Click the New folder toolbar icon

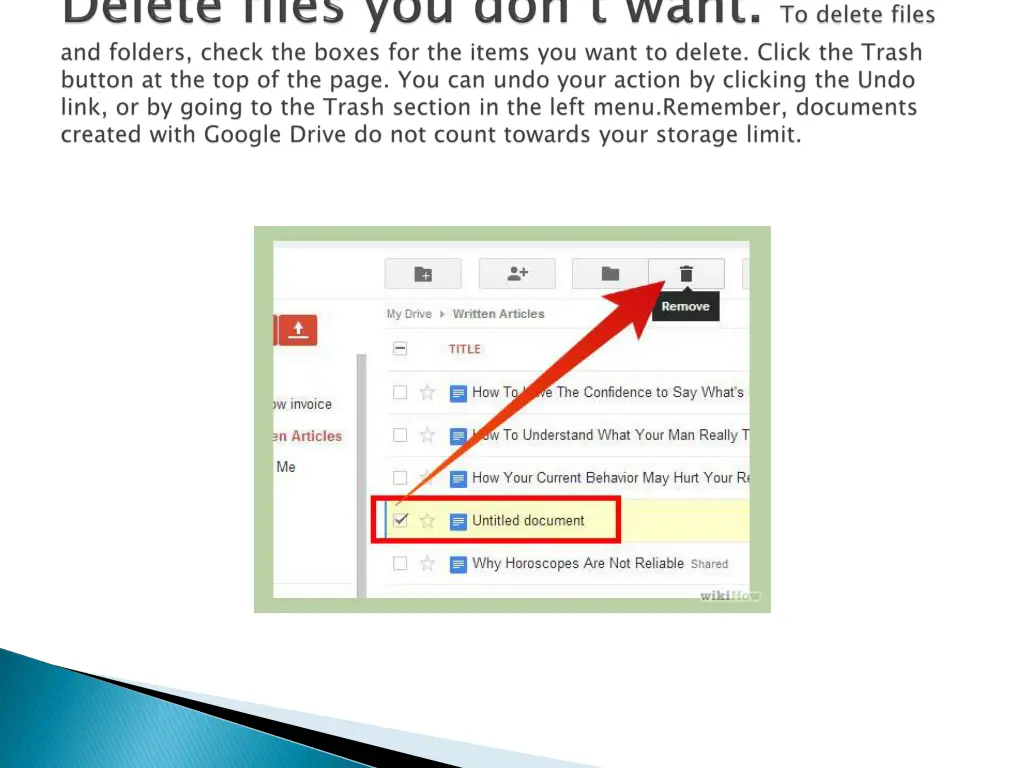coord(423,274)
